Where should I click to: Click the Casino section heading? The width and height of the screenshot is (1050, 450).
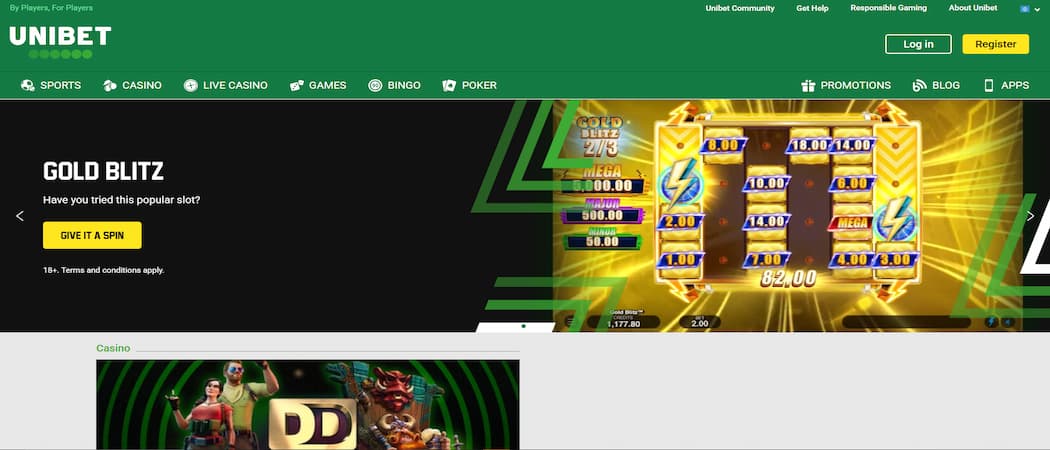click(x=113, y=348)
